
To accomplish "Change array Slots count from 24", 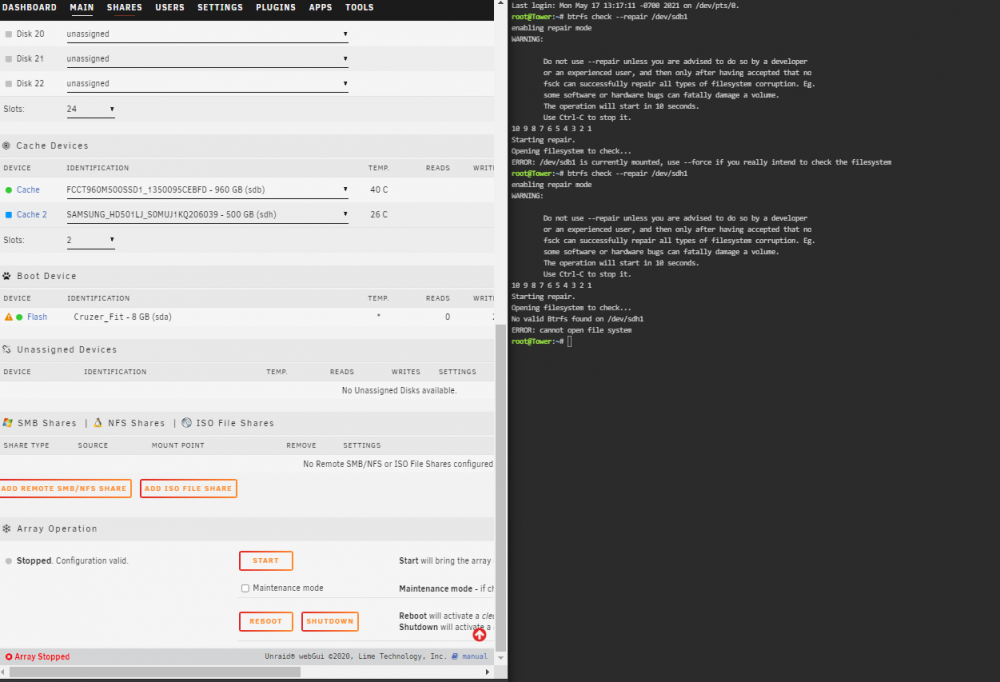I will 91,109.
